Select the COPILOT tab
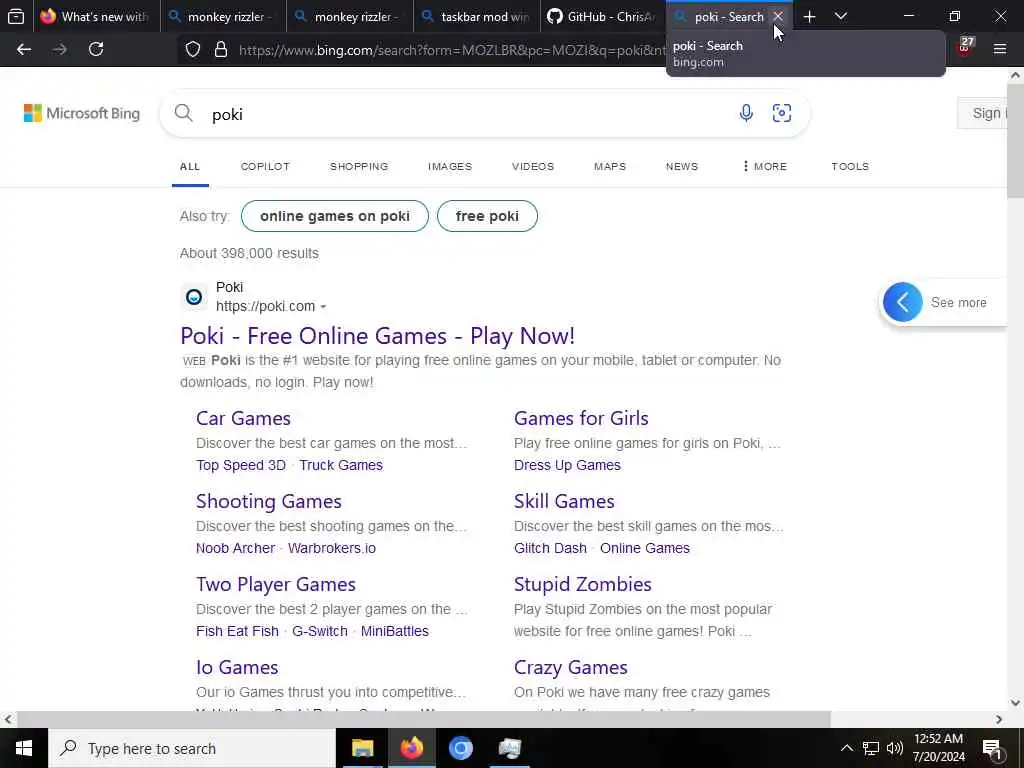This screenshot has width=1024, height=768. (x=265, y=167)
